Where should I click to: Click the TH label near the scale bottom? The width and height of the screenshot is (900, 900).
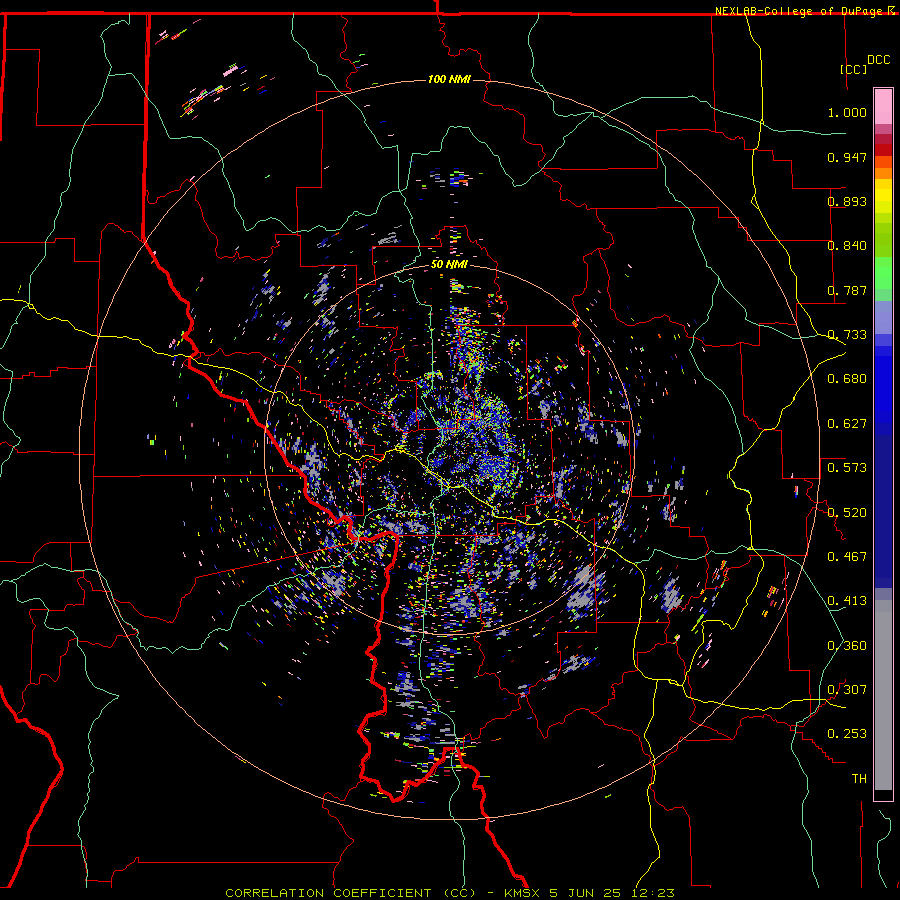click(859, 779)
